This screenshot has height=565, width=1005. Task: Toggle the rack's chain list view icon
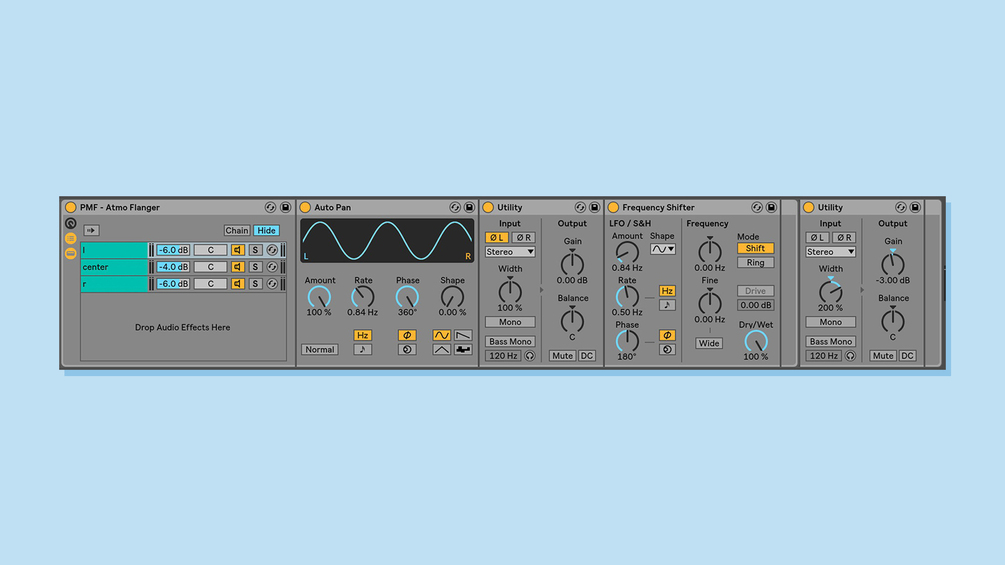point(71,238)
